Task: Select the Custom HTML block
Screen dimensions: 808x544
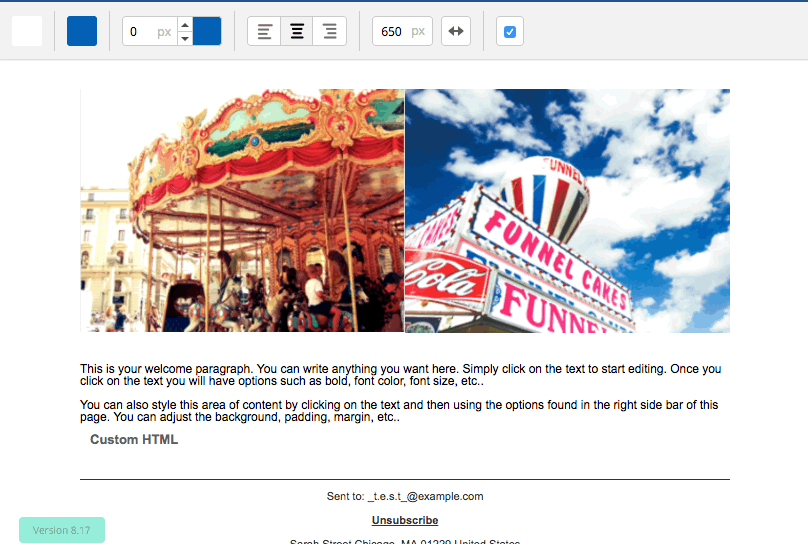Action: pyautogui.click(x=134, y=440)
